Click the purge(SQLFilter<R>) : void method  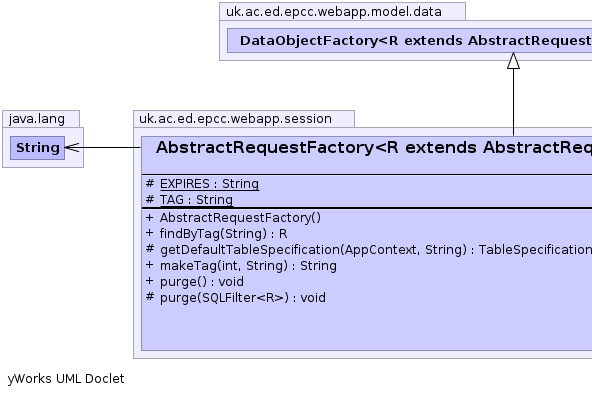[242, 297]
